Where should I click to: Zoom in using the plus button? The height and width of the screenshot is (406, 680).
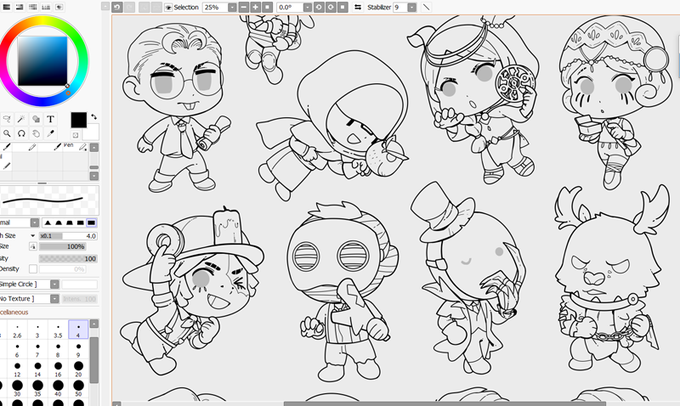coord(255,7)
